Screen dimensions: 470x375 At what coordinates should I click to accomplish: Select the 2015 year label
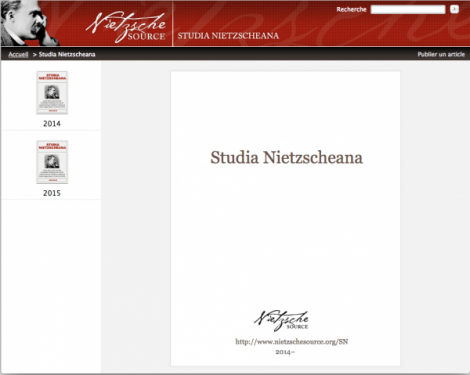tap(52, 193)
